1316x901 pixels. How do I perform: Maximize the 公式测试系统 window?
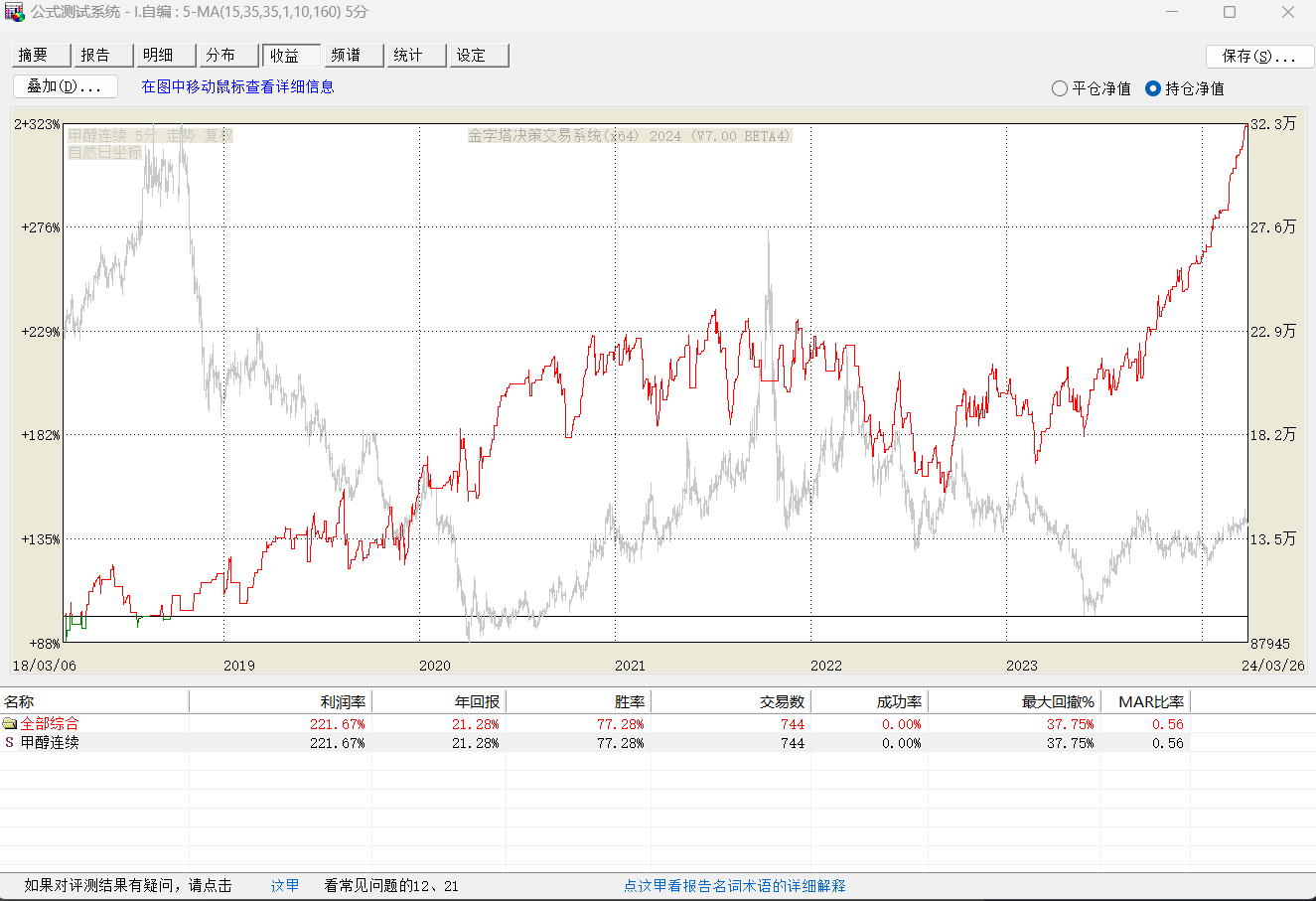(1230, 12)
